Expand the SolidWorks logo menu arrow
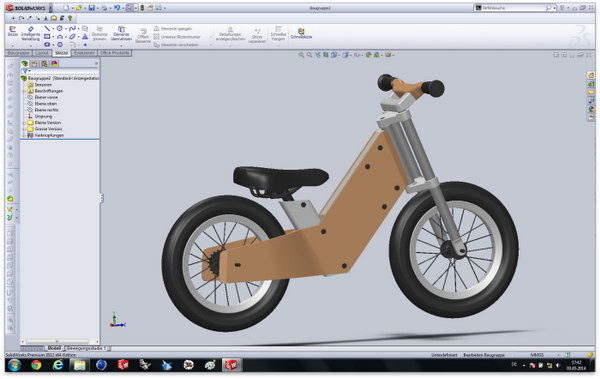The height and width of the screenshot is (379, 600). pos(51,8)
